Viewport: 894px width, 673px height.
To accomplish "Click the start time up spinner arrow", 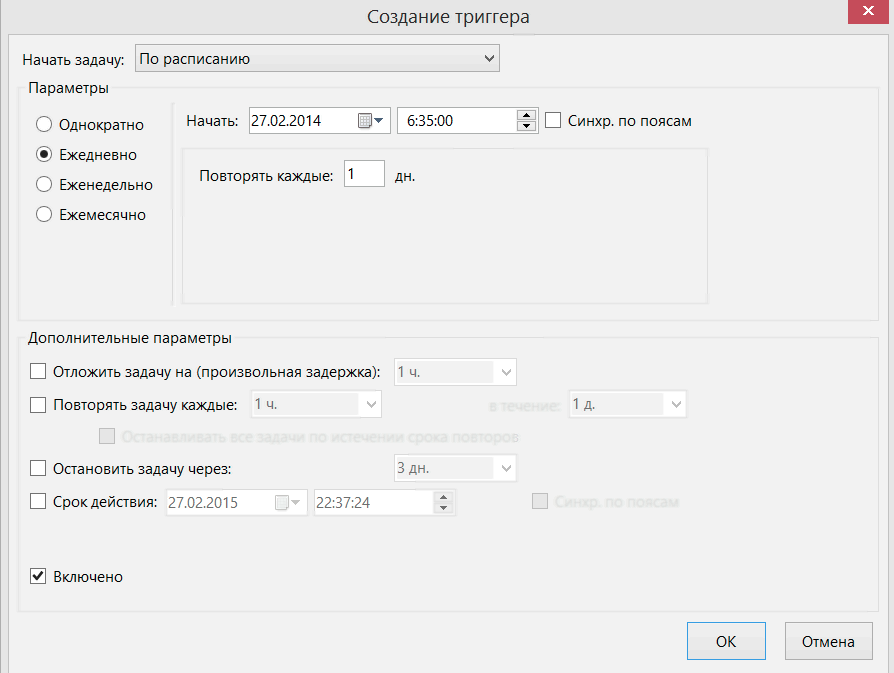I will 527,115.
